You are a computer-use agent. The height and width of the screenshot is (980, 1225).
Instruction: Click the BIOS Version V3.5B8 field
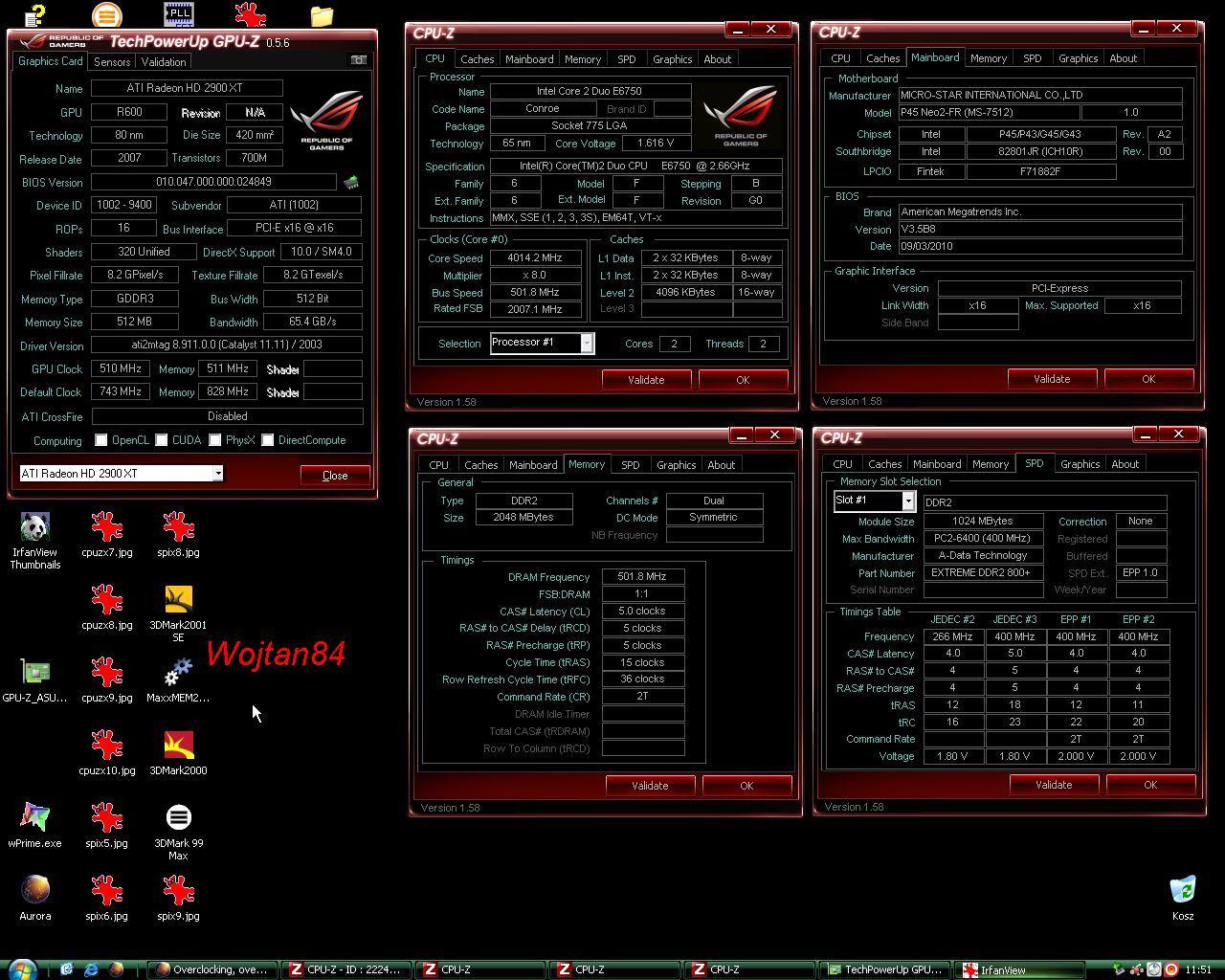[x=1039, y=230]
